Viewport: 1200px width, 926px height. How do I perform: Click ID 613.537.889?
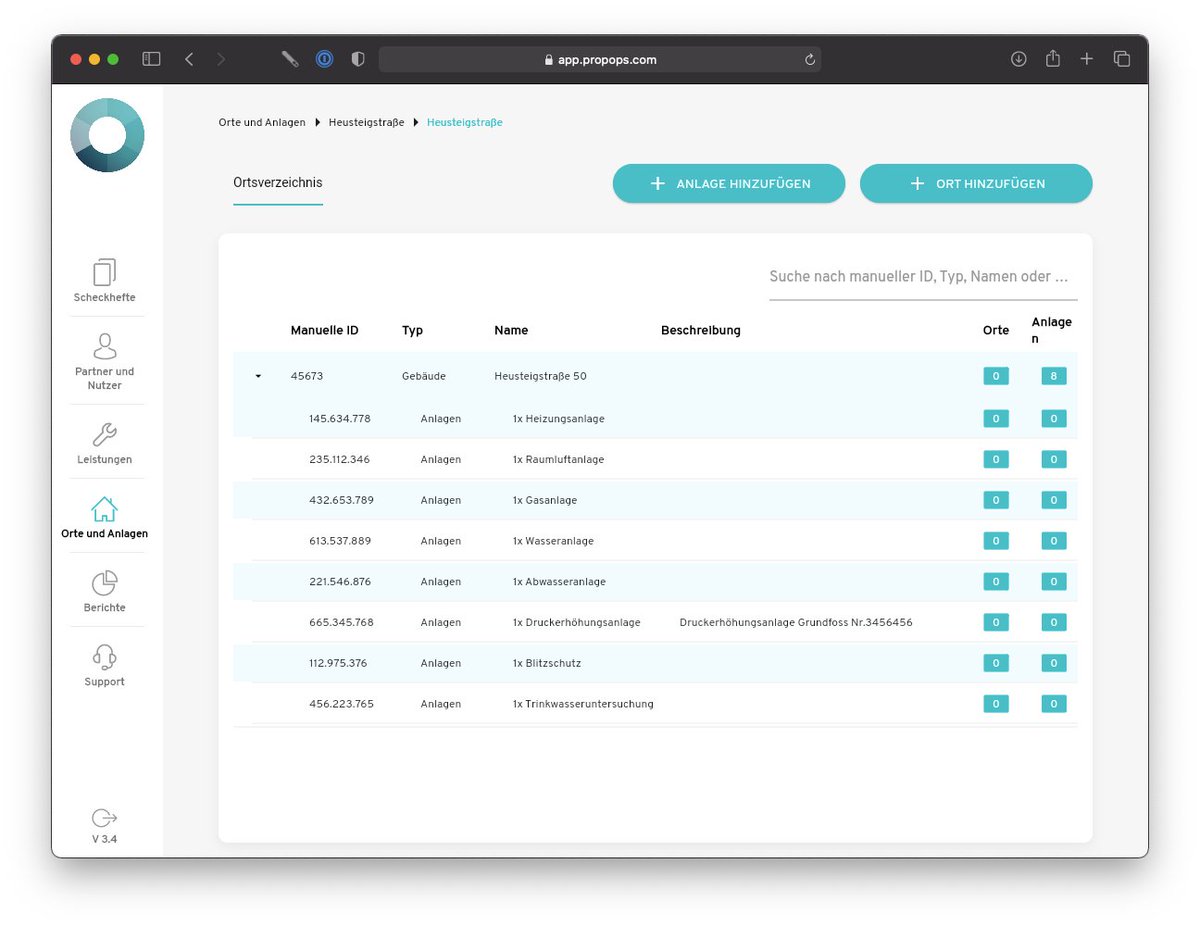click(340, 541)
